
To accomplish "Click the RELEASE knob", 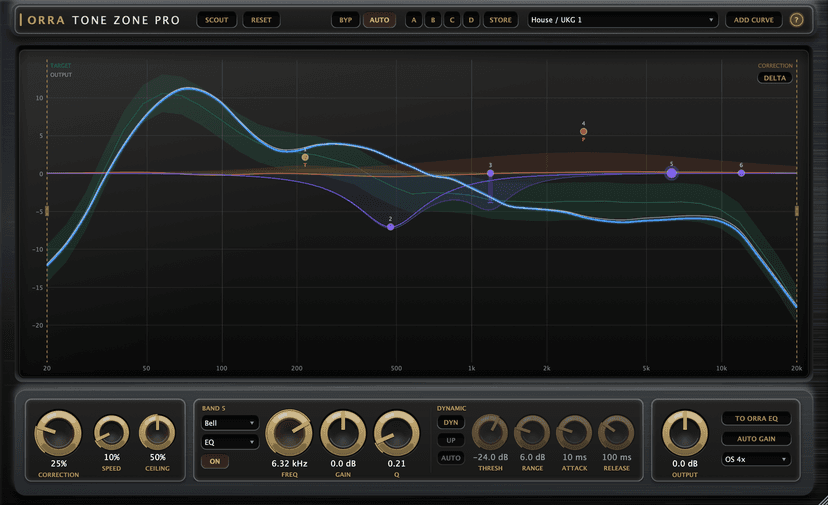I will pos(616,433).
